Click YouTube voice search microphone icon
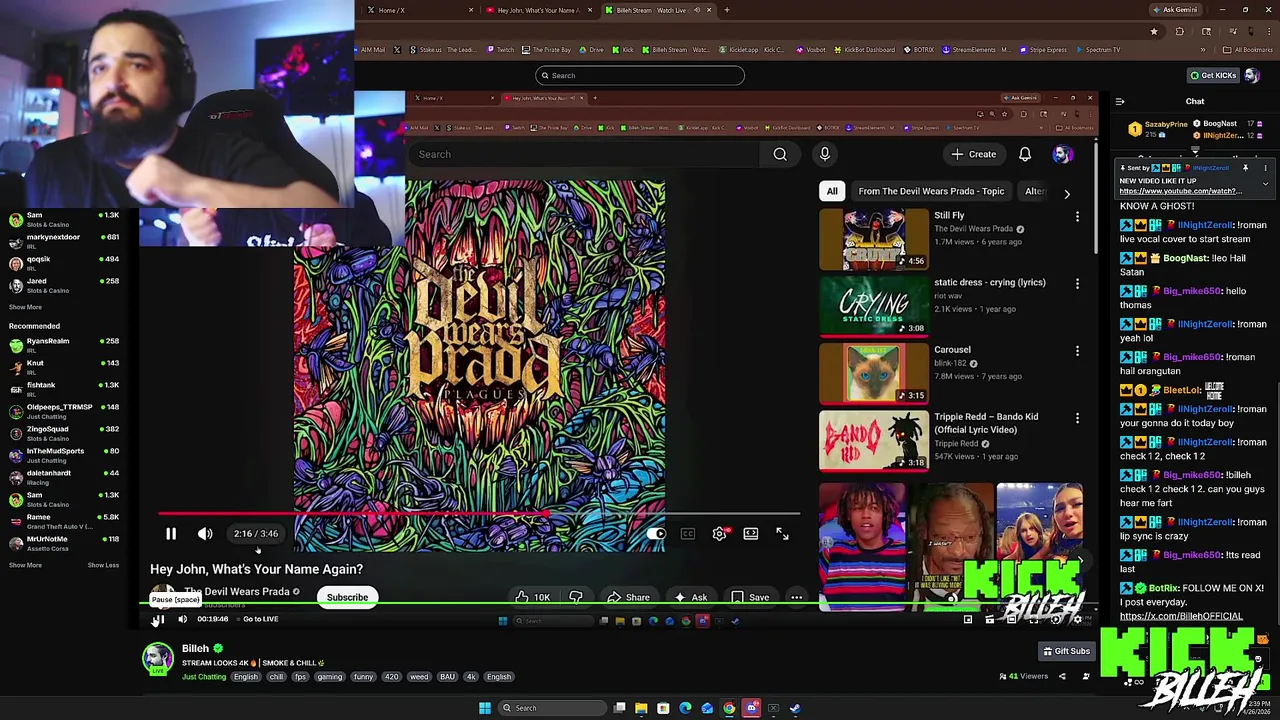The width and height of the screenshot is (1280, 720). (x=825, y=154)
